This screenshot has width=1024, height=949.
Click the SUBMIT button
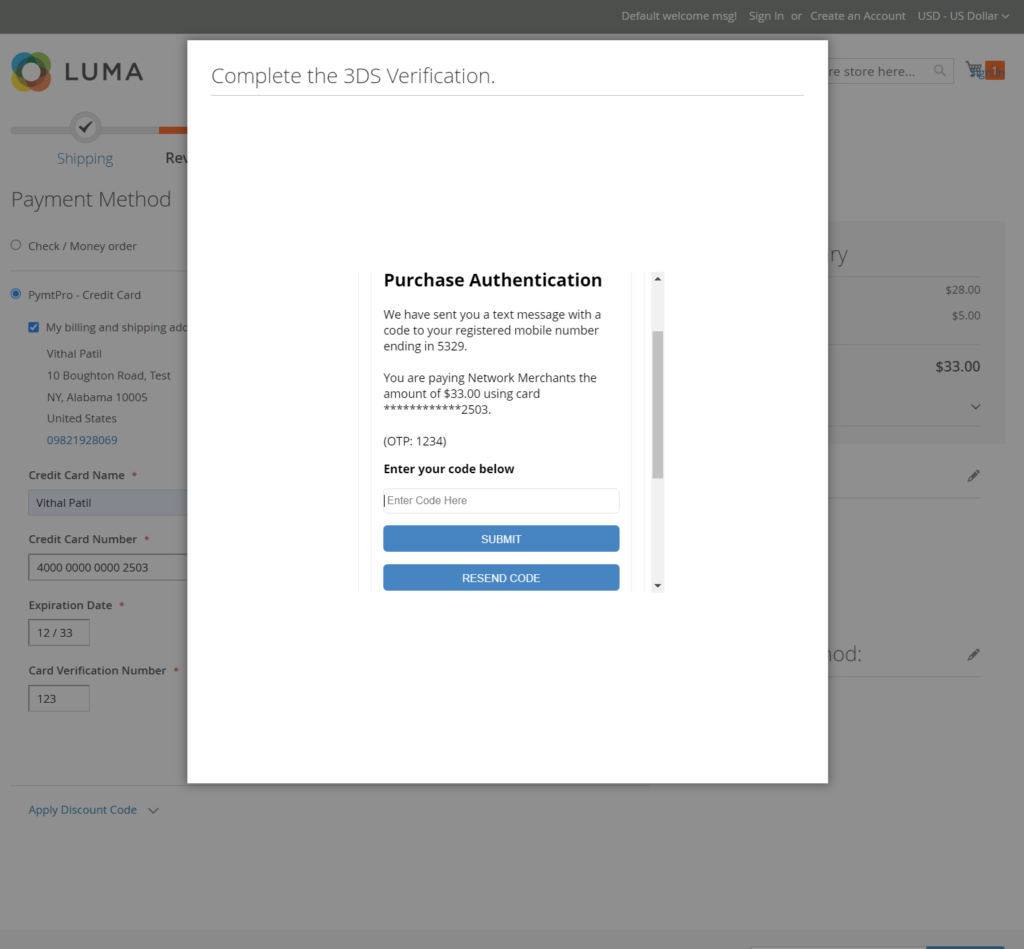point(501,539)
